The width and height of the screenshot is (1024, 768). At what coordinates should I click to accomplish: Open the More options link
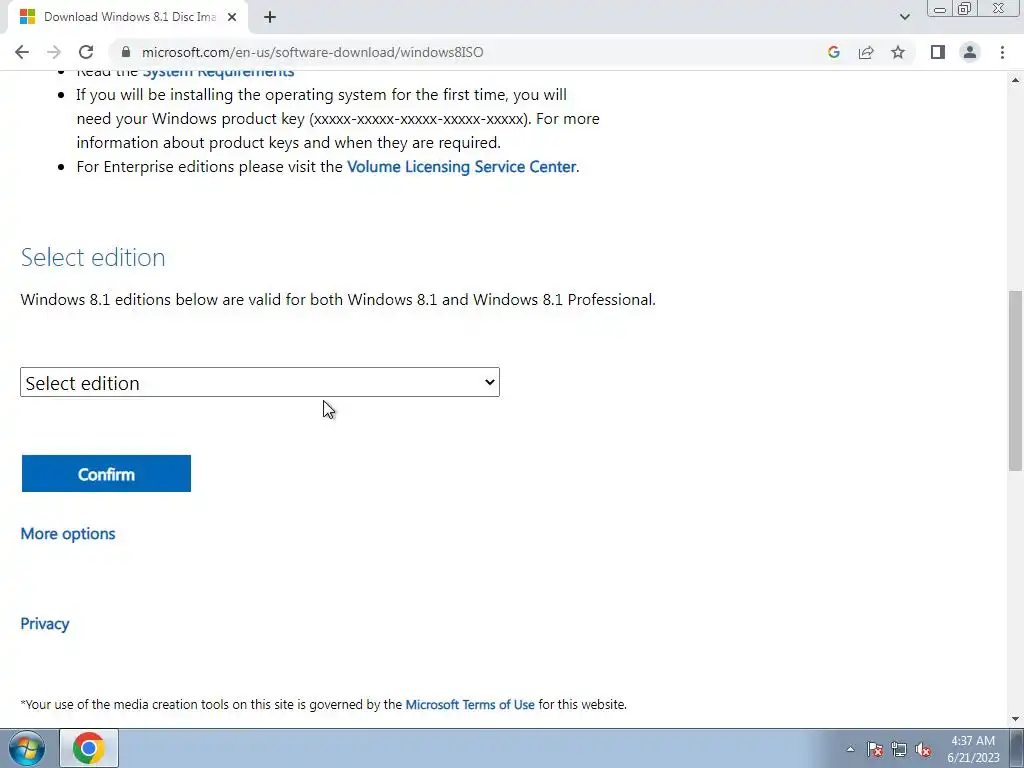tap(68, 534)
